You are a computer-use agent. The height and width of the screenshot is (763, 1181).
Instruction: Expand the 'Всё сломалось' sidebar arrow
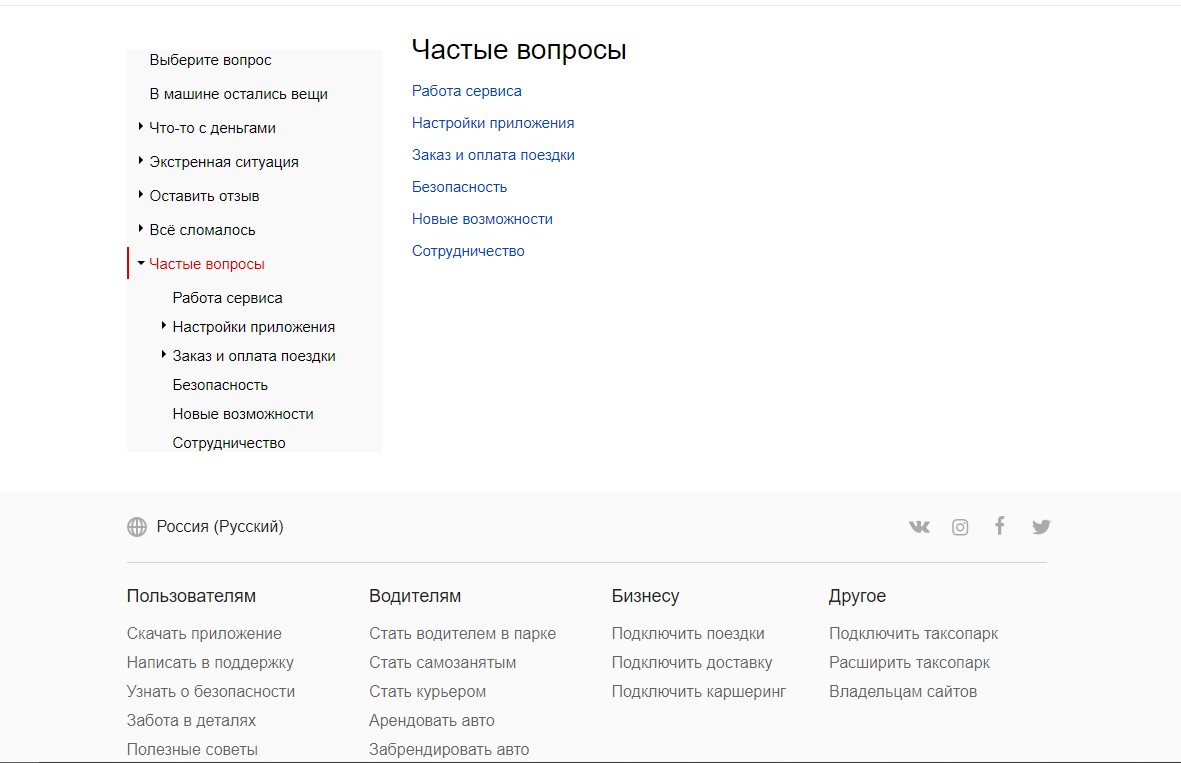[141, 229]
